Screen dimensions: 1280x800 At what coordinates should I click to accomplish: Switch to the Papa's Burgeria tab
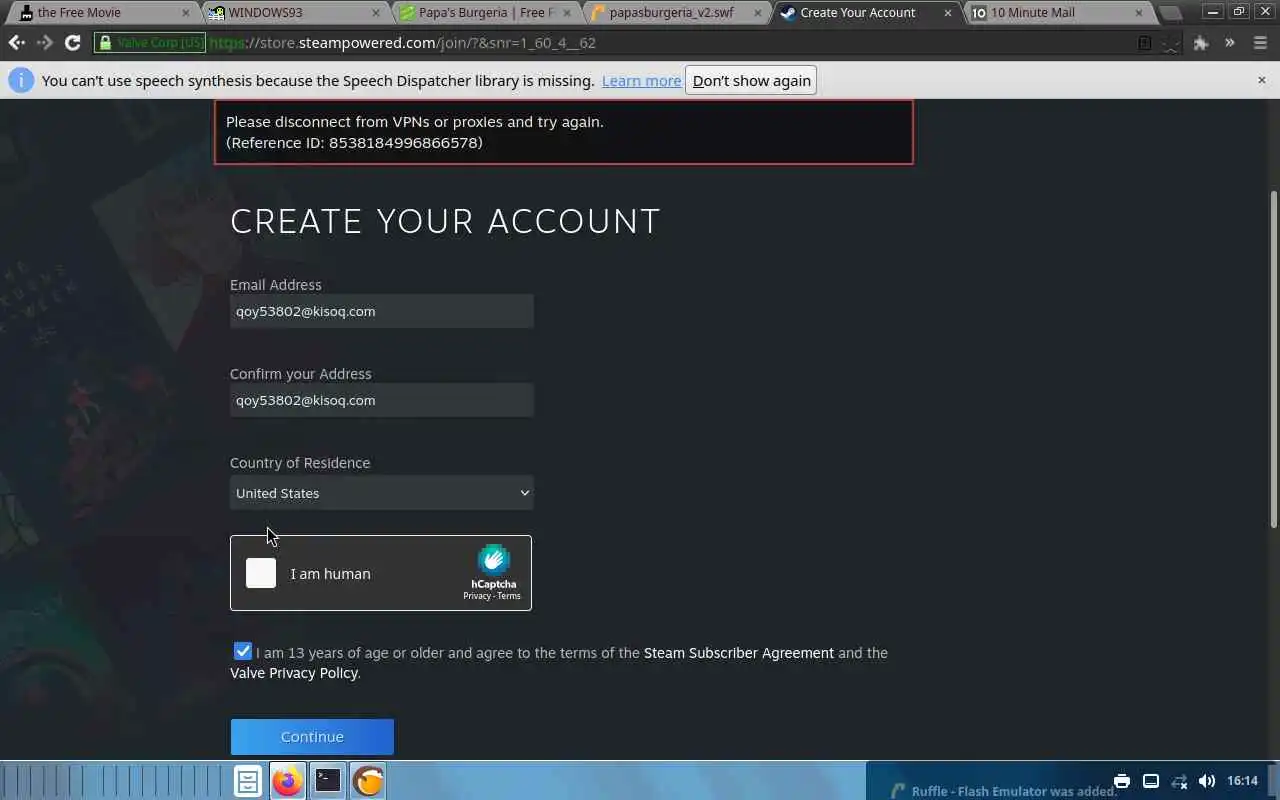[x=483, y=13]
